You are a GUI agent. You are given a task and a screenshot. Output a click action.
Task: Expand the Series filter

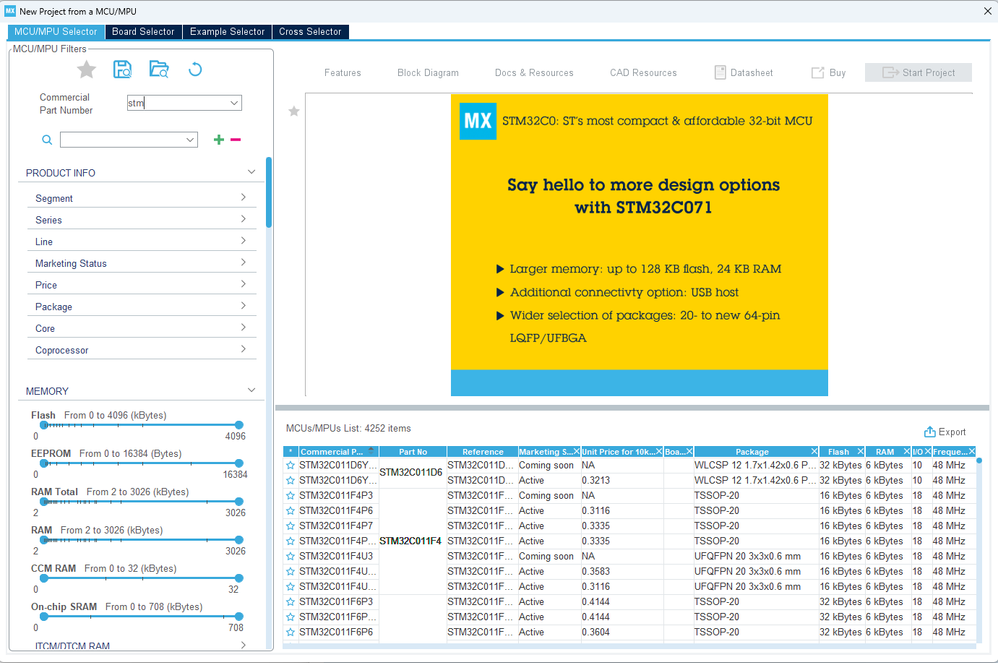click(140, 220)
